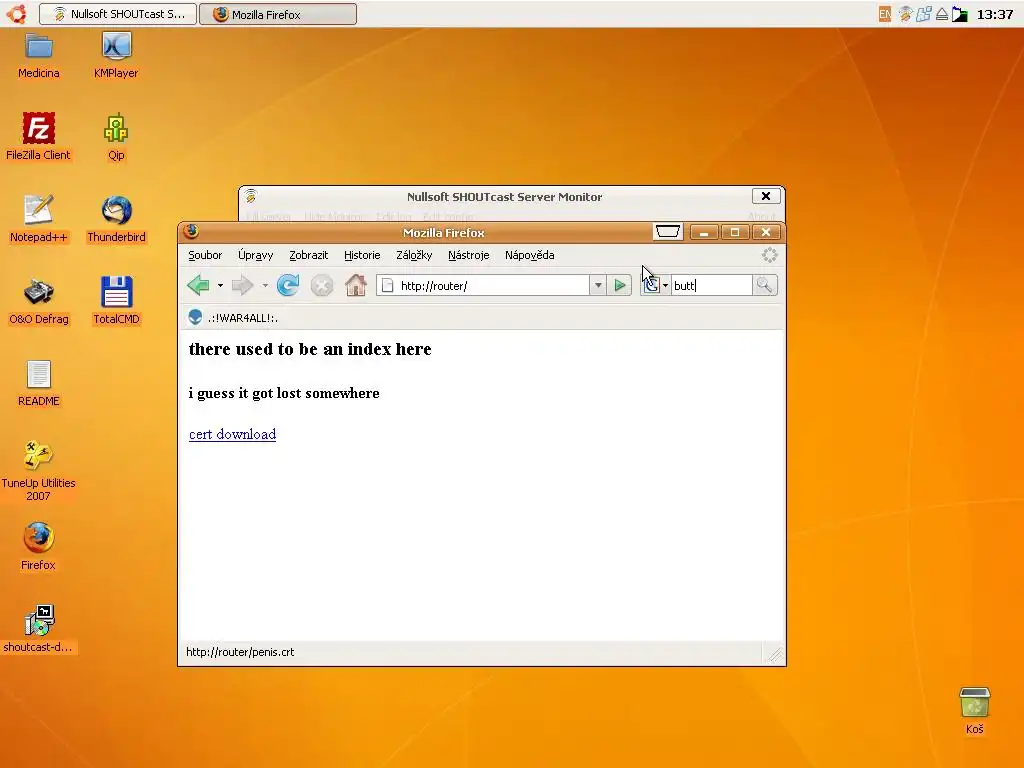The height and width of the screenshot is (768, 1024).
Task: Open the Historie menu
Action: [362, 255]
